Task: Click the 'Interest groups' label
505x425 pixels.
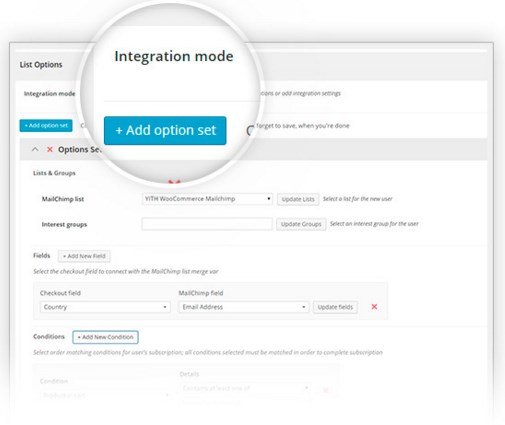Action: tap(64, 224)
